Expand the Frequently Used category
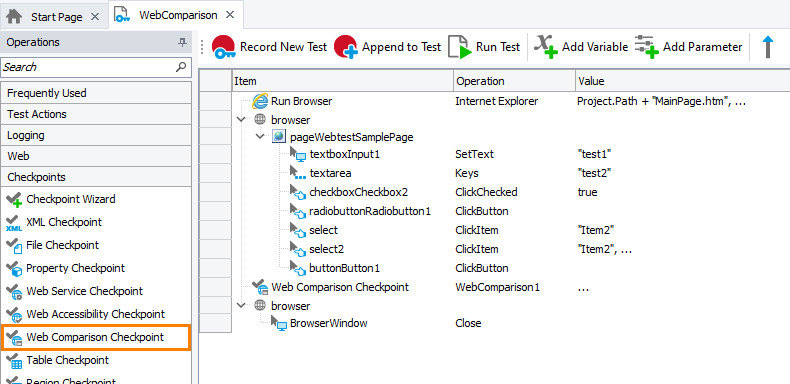 point(96,93)
